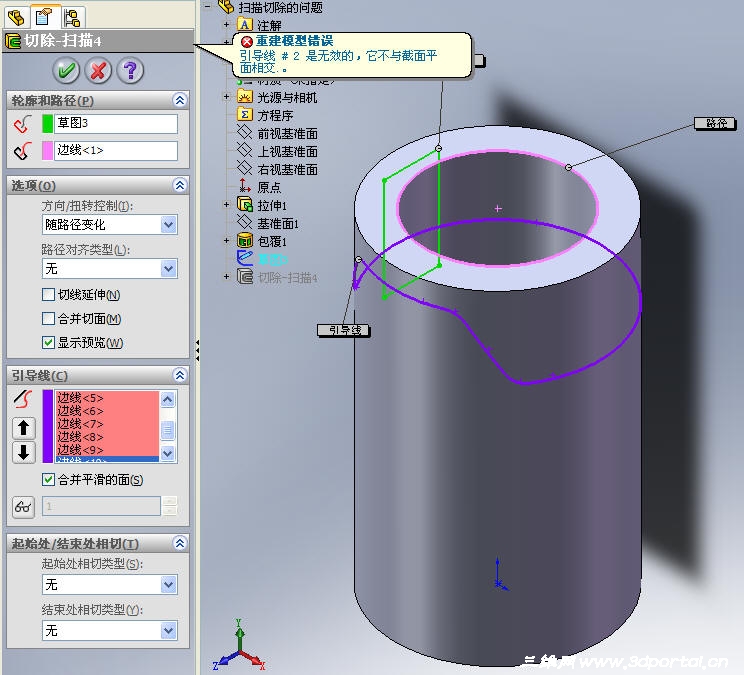Move guide curve down with the down arrow
The height and width of the screenshot is (675, 744).
tap(23, 452)
